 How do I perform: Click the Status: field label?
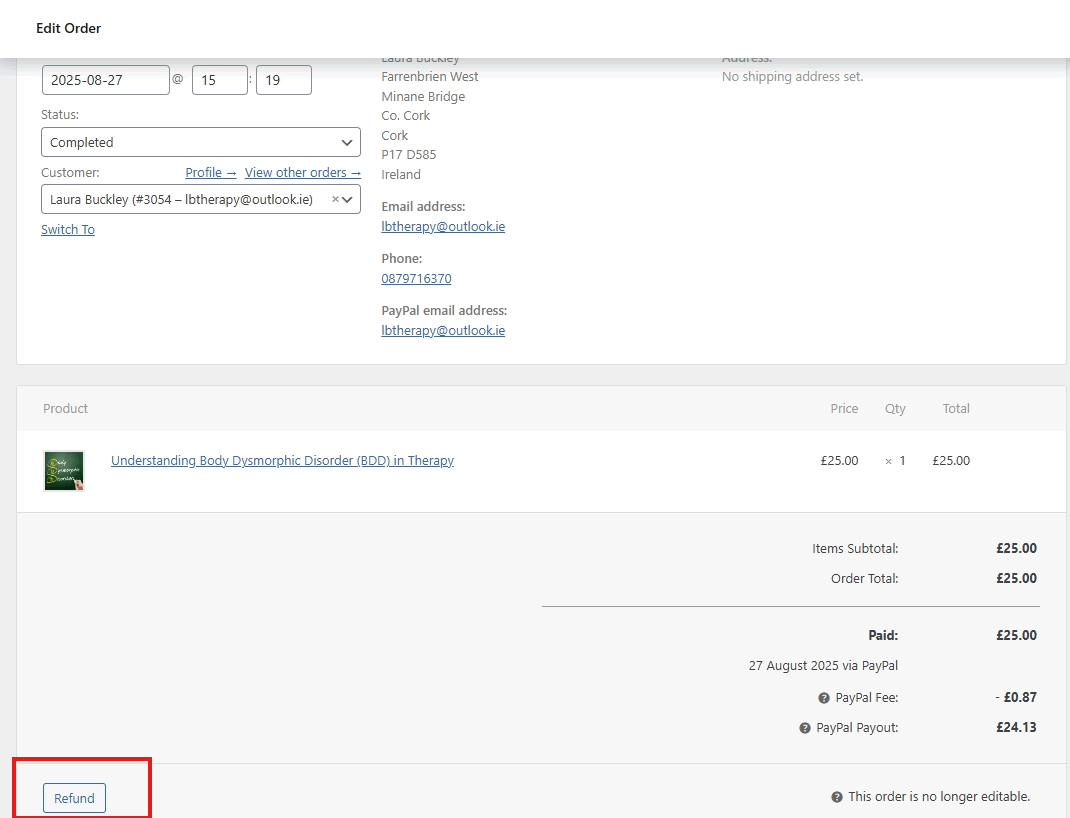pyautogui.click(x=60, y=115)
